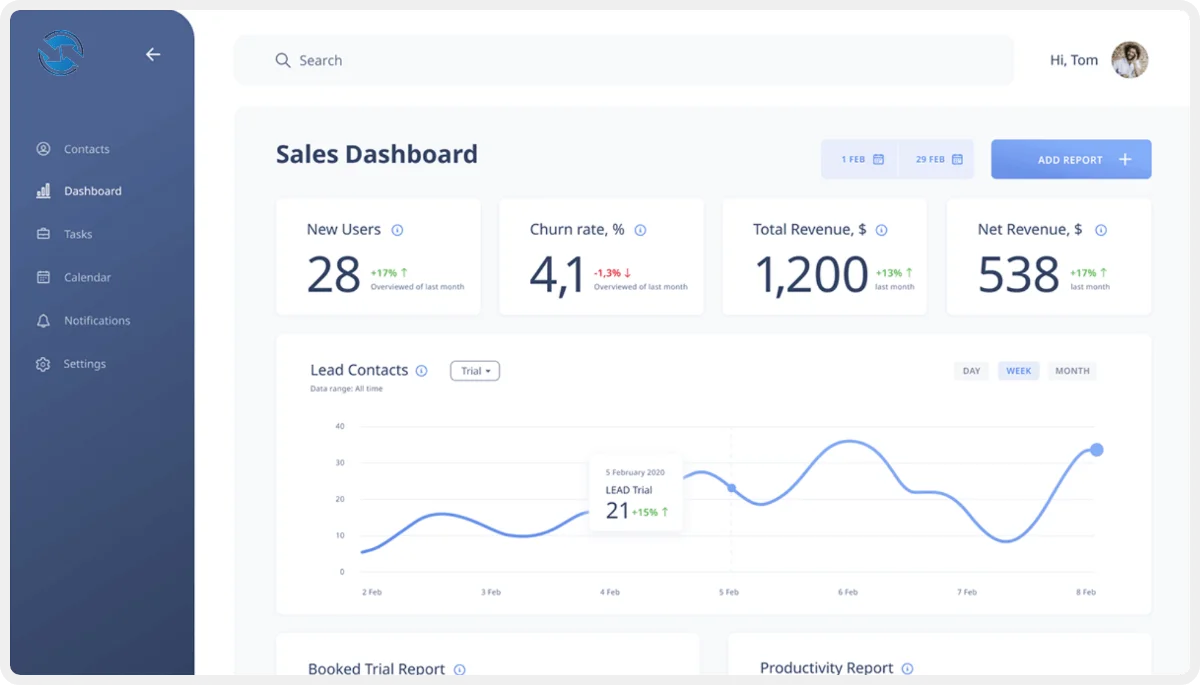Switch chart view to Day
The height and width of the screenshot is (685, 1200).
[971, 371]
